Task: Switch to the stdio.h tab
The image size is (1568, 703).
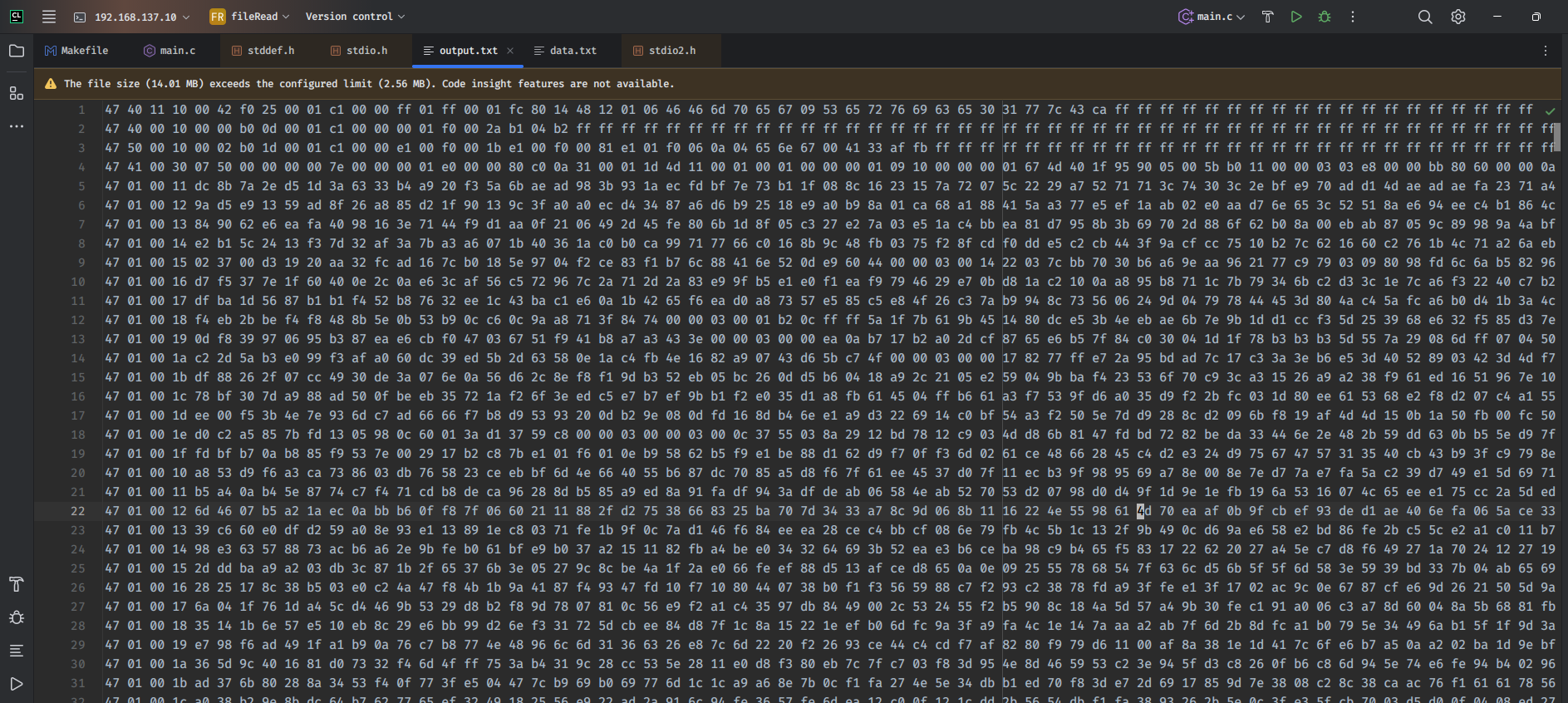Action: 359,51
